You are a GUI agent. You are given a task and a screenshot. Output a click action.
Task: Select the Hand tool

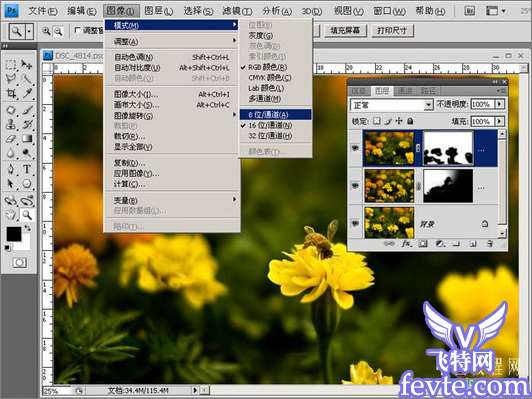pos(11,215)
